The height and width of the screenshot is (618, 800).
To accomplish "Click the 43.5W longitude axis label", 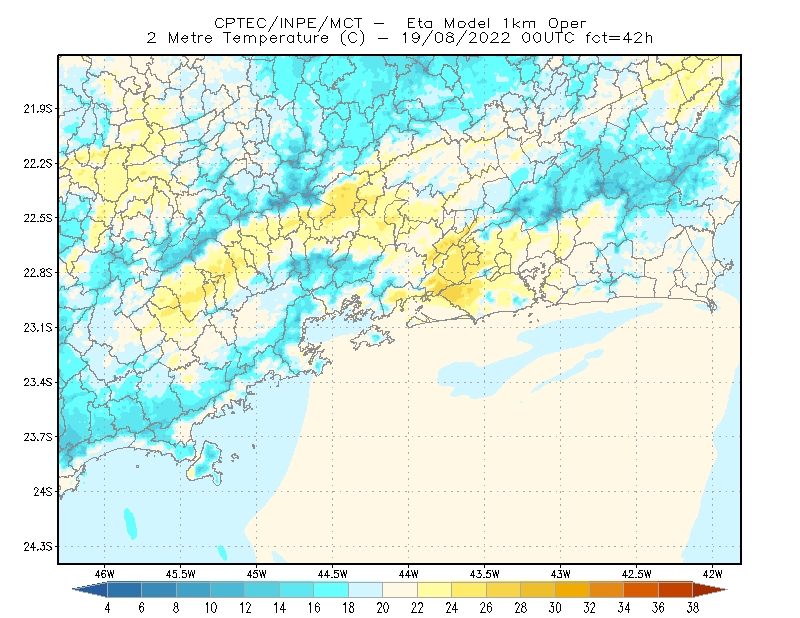I will (484, 574).
